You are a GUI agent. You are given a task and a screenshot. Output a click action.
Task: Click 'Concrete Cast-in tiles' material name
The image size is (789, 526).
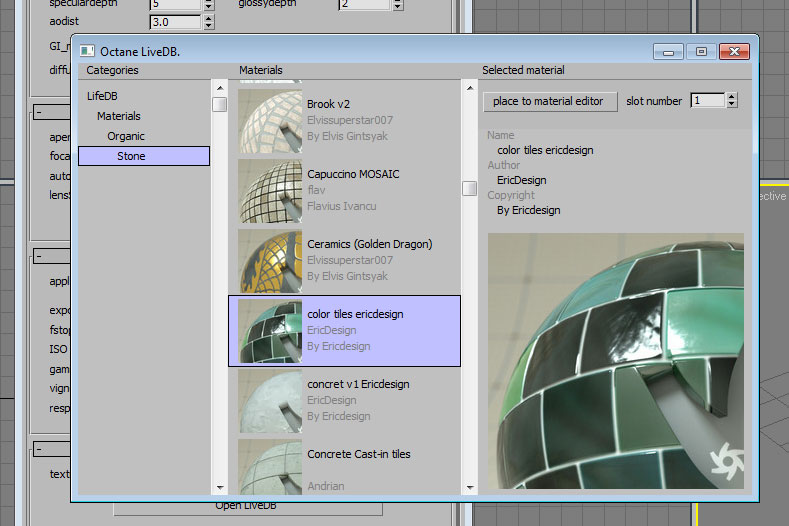(359, 454)
